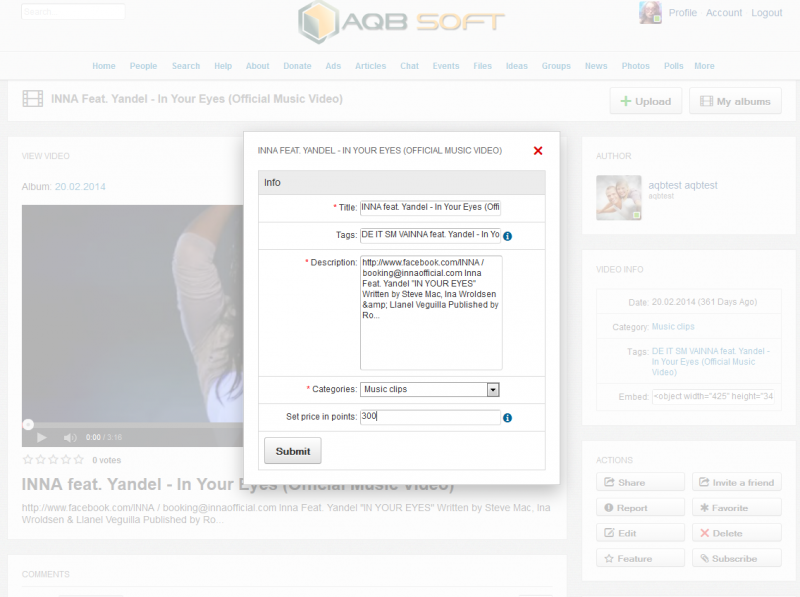Open the Events section
The height and width of the screenshot is (597, 800).
pos(446,66)
